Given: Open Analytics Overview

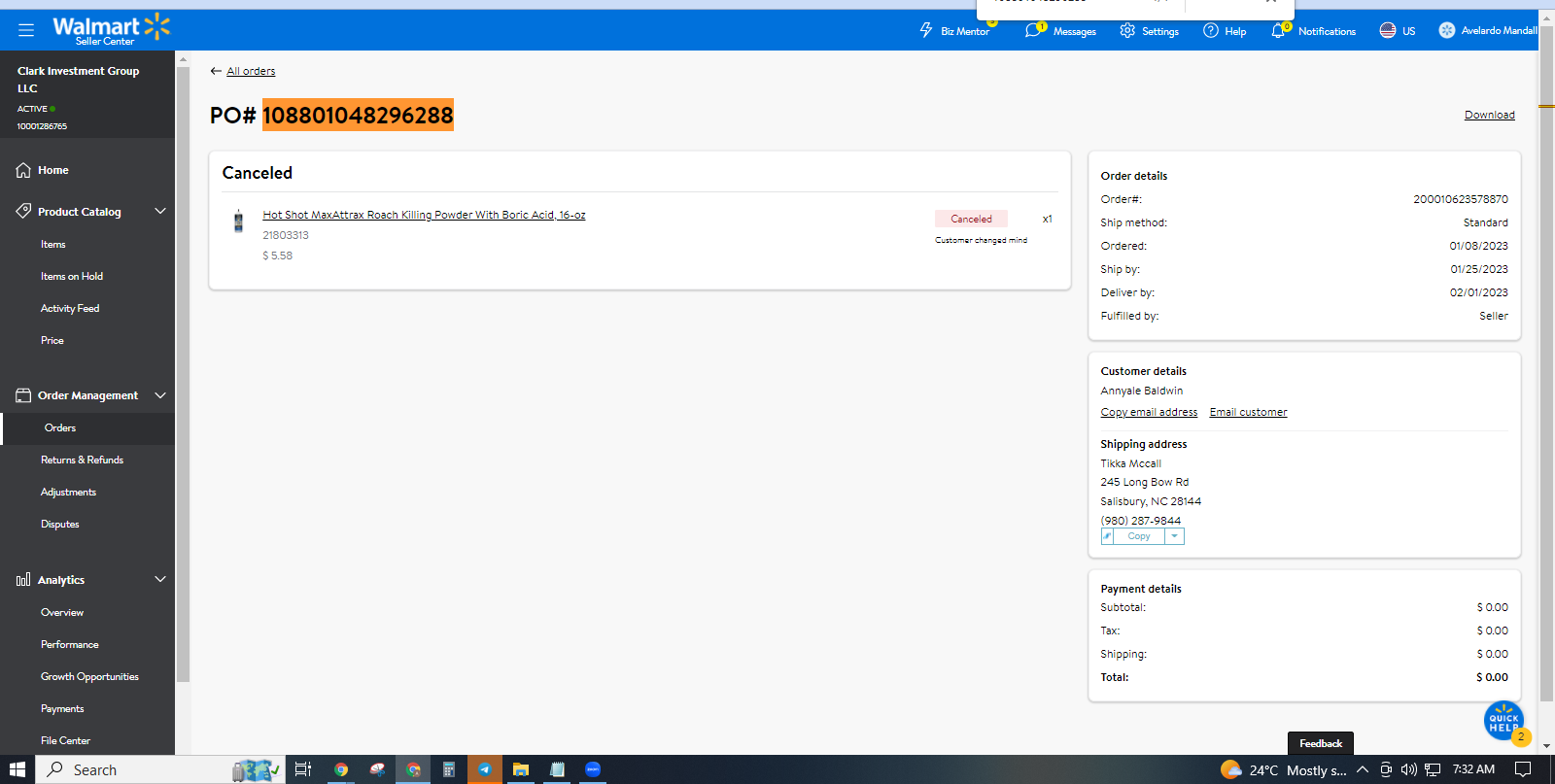Looking at the screenshot, I should (x=62, y=613).
